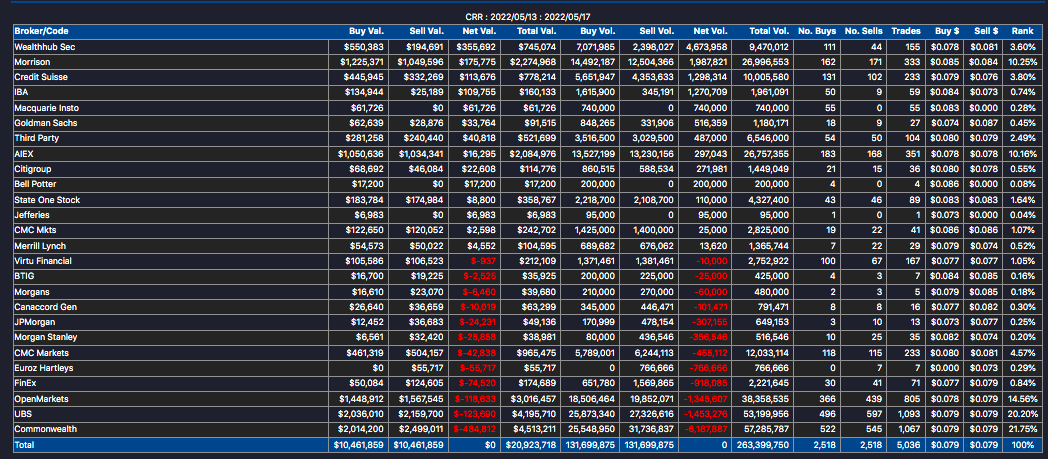Click the CMC Markets broker name
The image size is (1048, 459).
41,353
